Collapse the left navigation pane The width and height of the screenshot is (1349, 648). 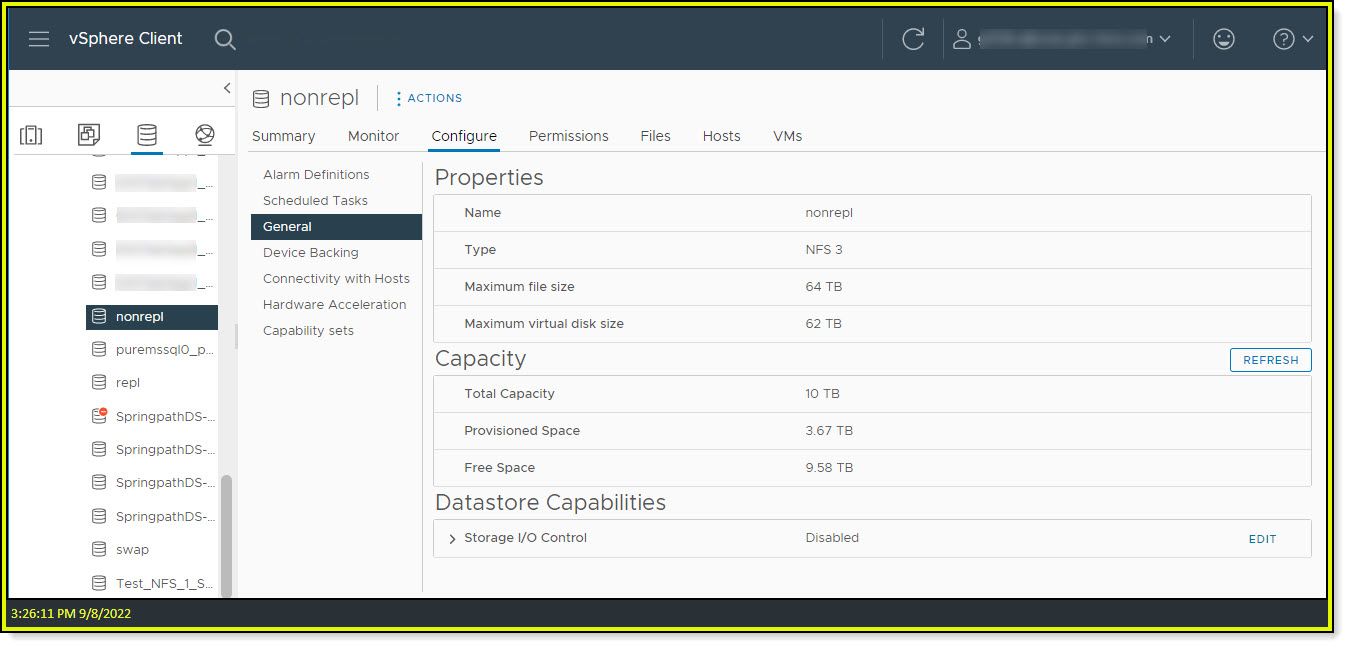pos(227,88)
